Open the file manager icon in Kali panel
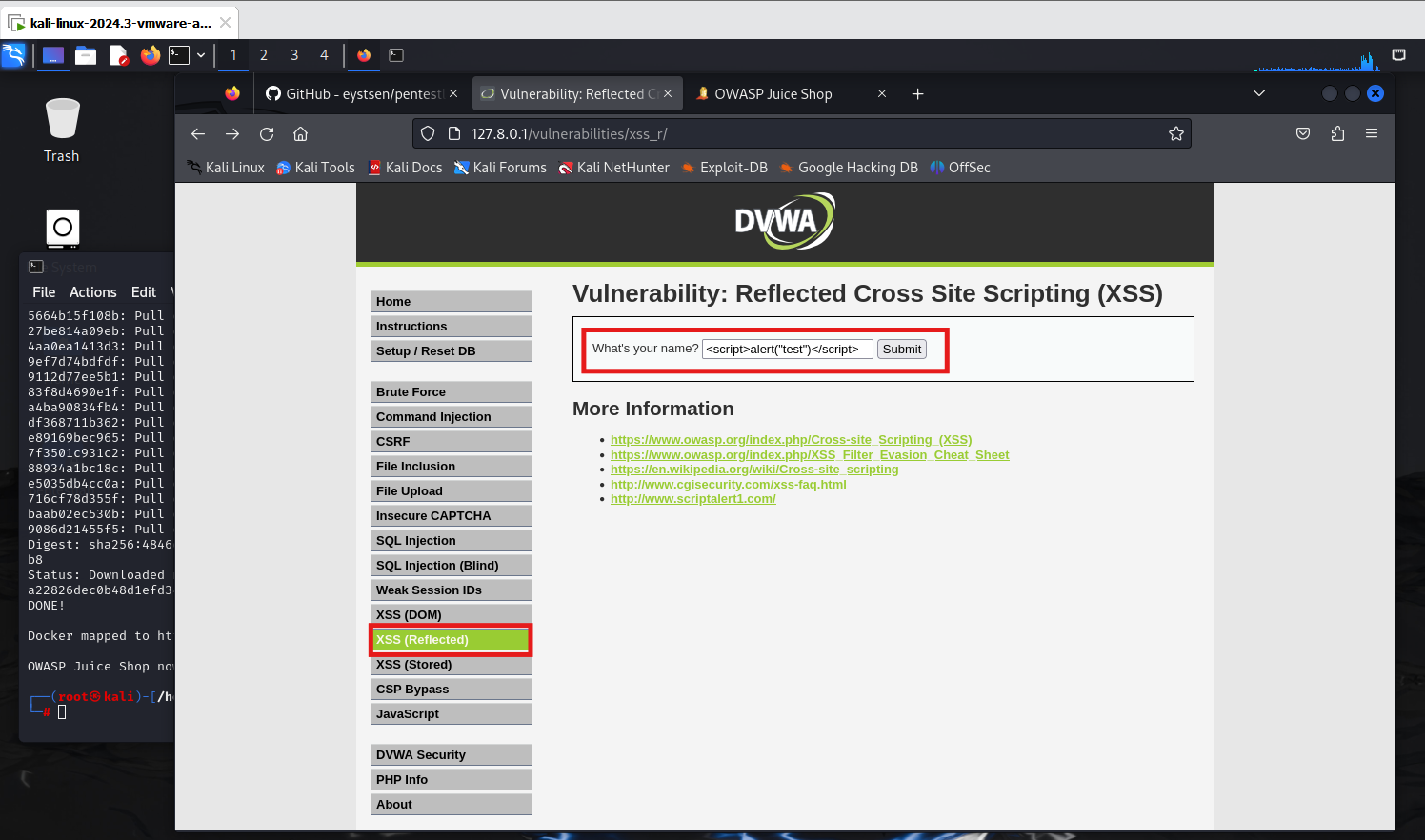 86,55
